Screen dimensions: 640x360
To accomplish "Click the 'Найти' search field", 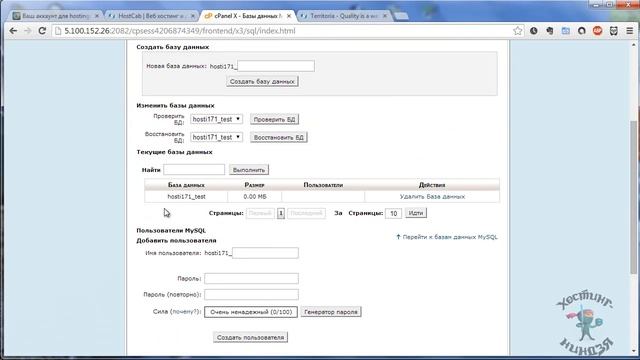I will click(194, 169).
